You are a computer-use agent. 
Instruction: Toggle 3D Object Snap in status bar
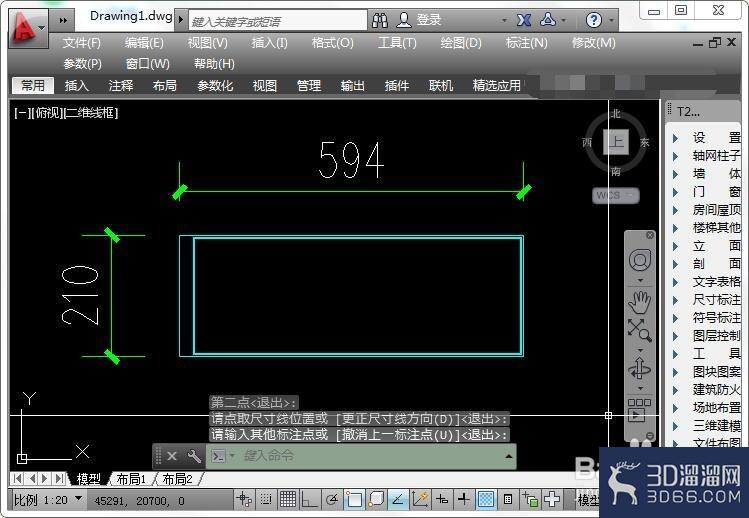pos(376,499)
